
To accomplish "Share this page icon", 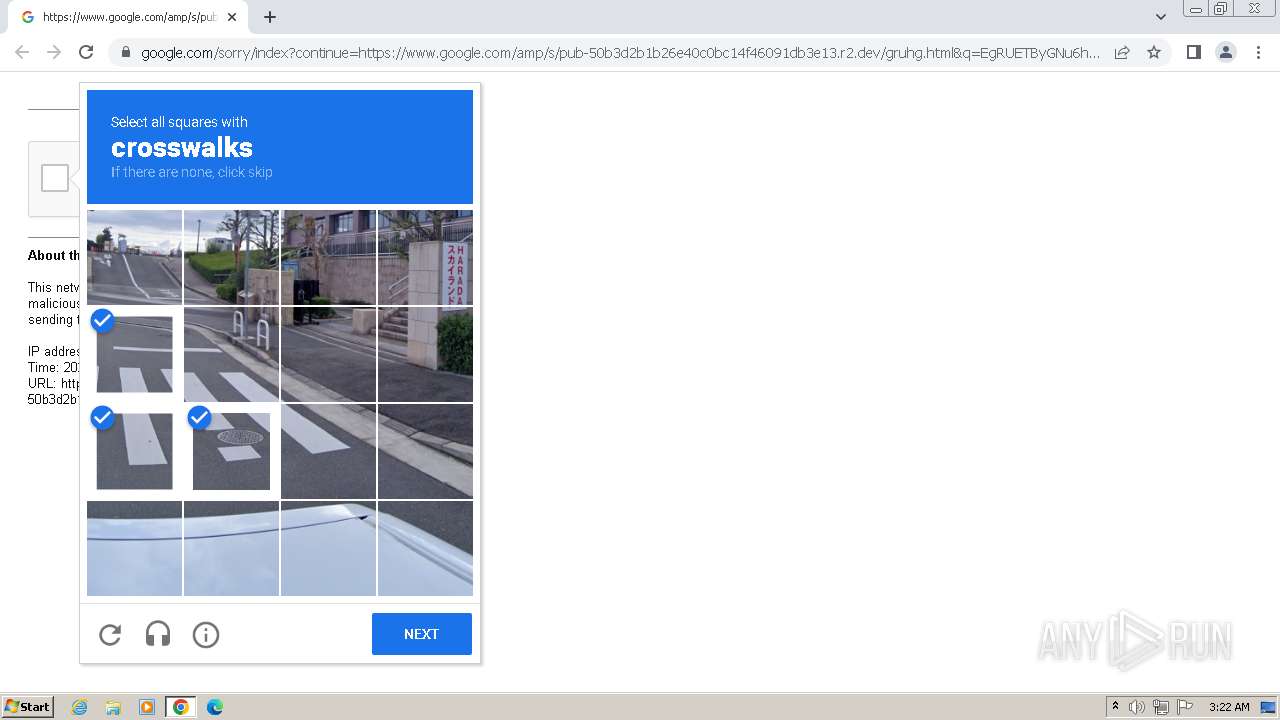I will [1122, 52].
